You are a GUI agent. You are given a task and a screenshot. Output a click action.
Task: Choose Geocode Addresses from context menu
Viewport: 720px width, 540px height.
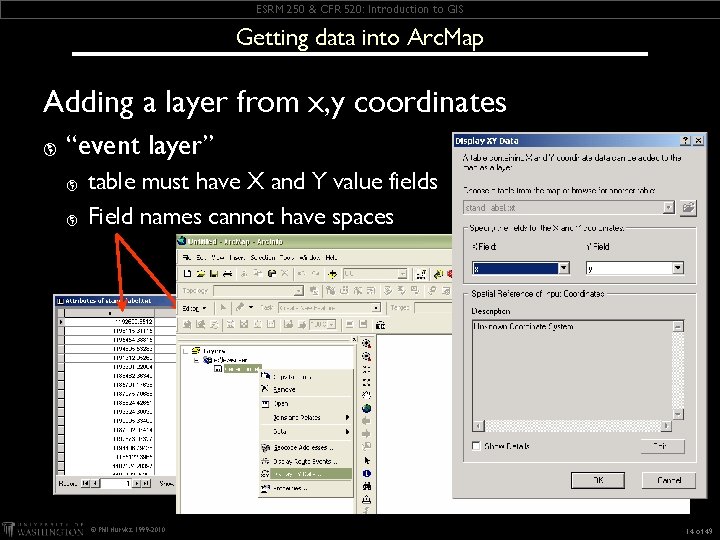point(306,447)
